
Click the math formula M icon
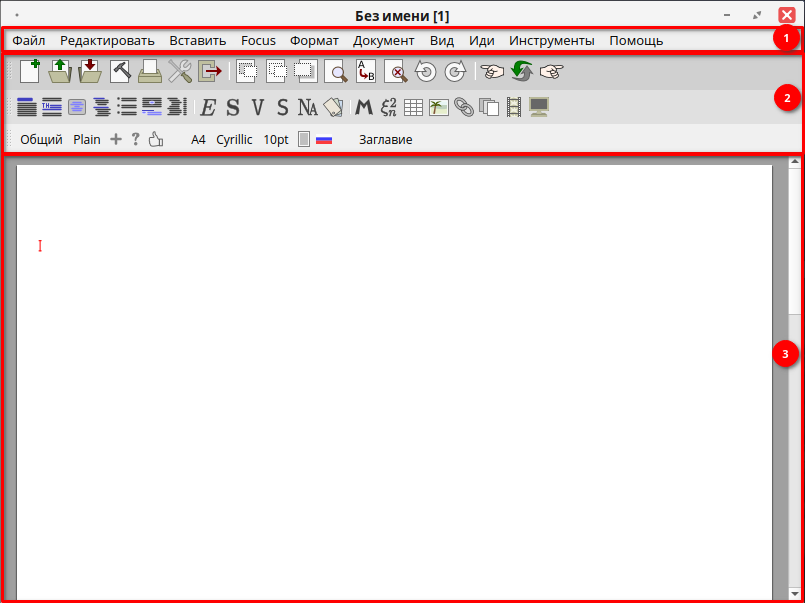click(363, 107)
